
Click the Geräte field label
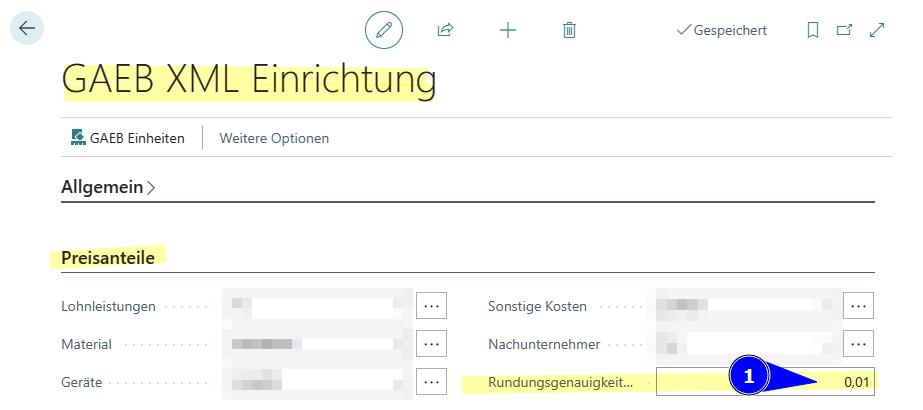click(x=82, y=383)
